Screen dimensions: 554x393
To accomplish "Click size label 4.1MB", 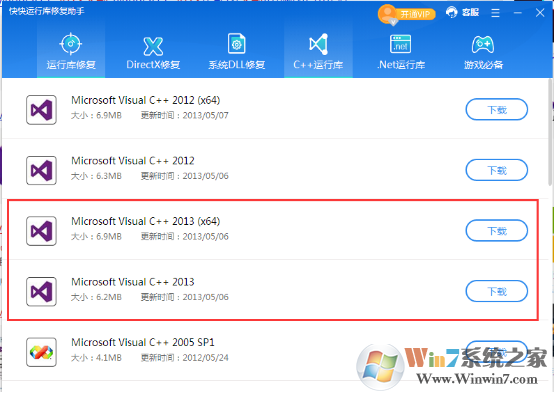I will (x=109, y=358).
